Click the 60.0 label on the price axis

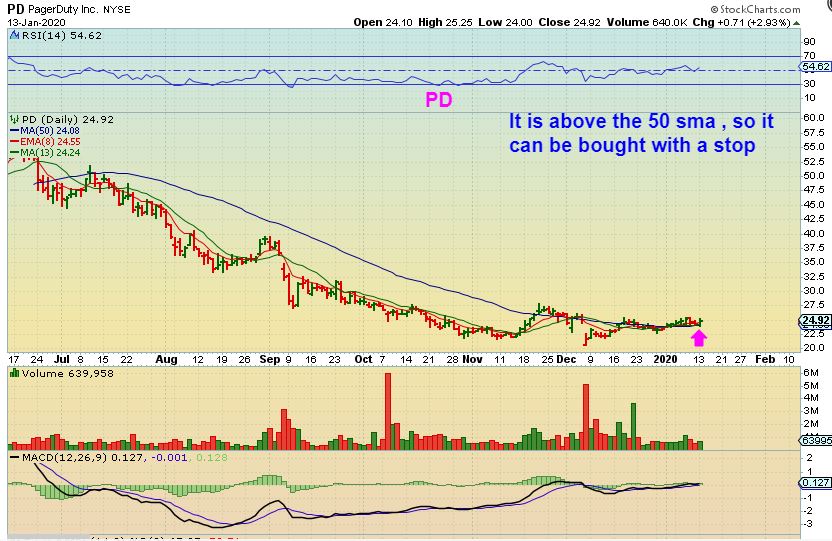(814, 117)
